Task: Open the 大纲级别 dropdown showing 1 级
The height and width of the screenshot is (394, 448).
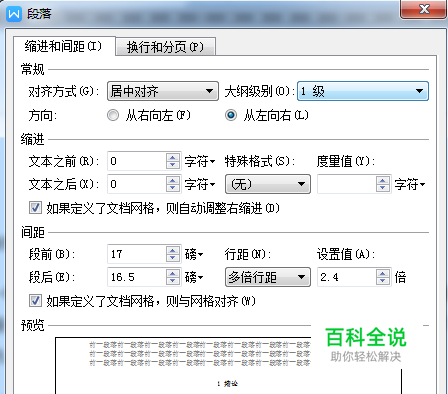Action: click(363, 91)
